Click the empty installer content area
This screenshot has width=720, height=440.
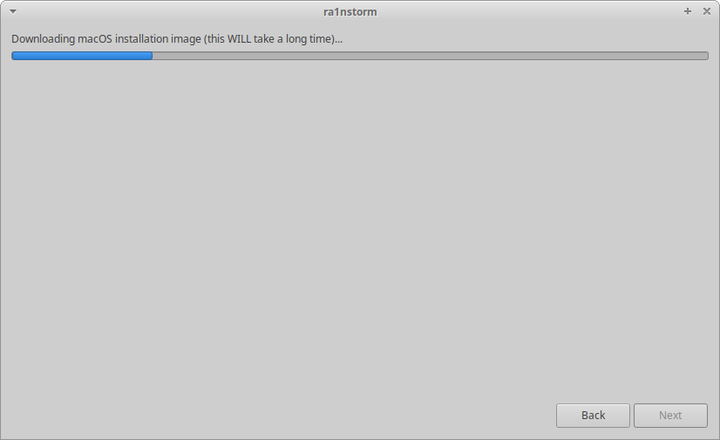tap(360, 230)
